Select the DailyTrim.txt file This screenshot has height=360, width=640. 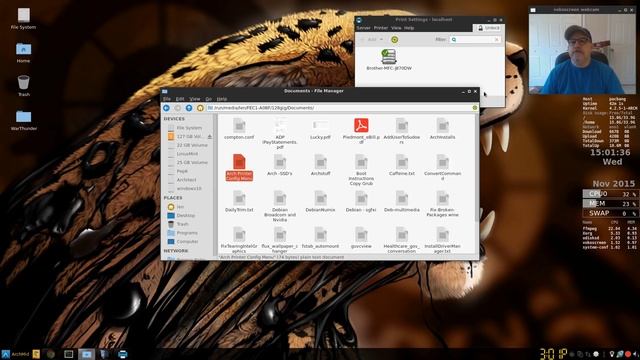coord(239,201)
